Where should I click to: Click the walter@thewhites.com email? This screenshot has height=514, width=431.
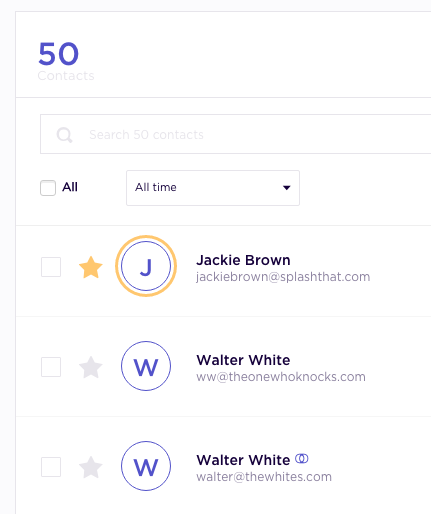point(264,477)
